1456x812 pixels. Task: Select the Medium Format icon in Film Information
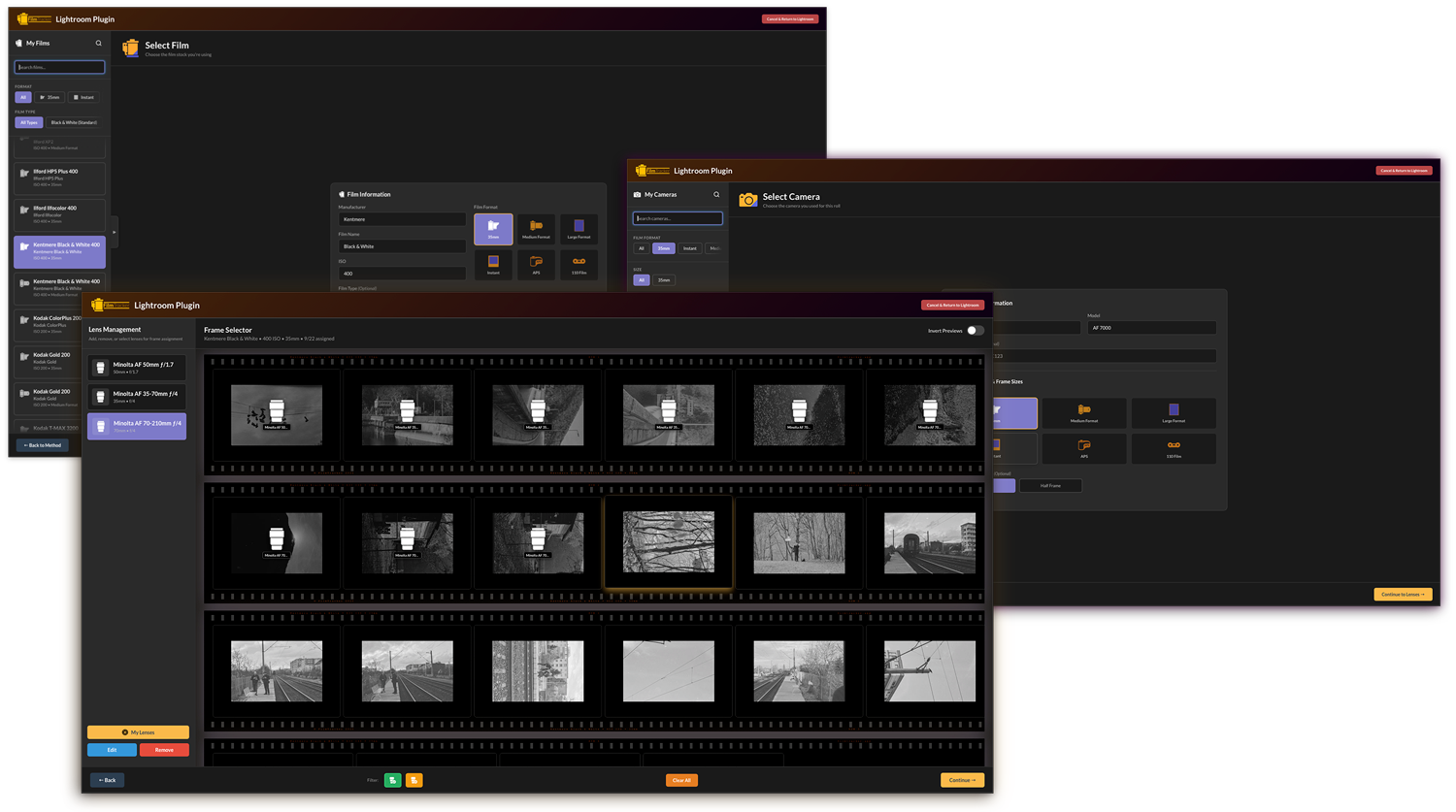pyautogui.click(x=536, y=228)
